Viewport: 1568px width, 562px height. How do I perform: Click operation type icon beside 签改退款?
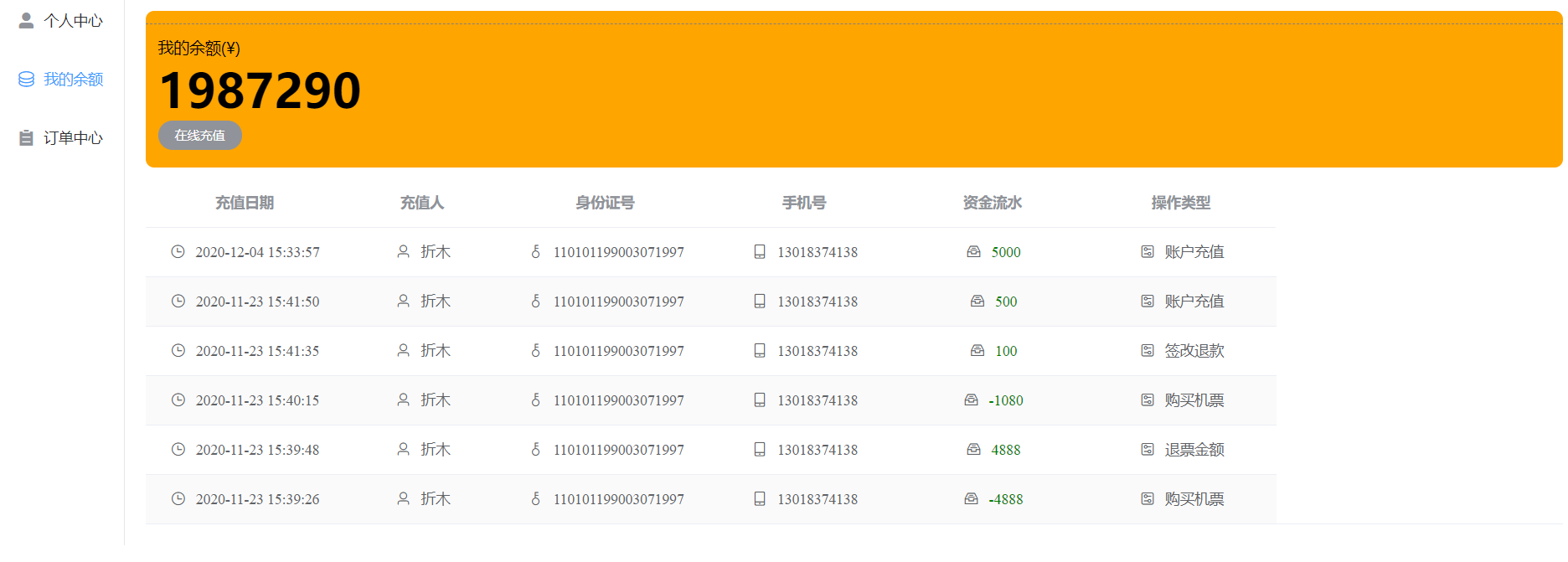point(1148,350)
